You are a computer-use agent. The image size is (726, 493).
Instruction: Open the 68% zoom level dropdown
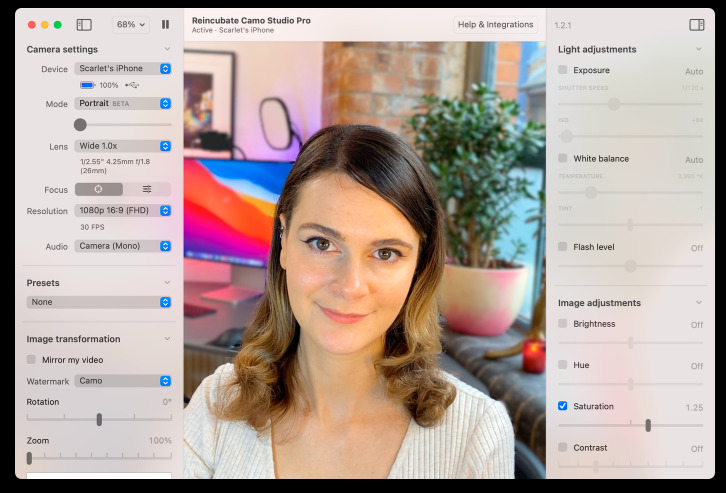point(131,24)
